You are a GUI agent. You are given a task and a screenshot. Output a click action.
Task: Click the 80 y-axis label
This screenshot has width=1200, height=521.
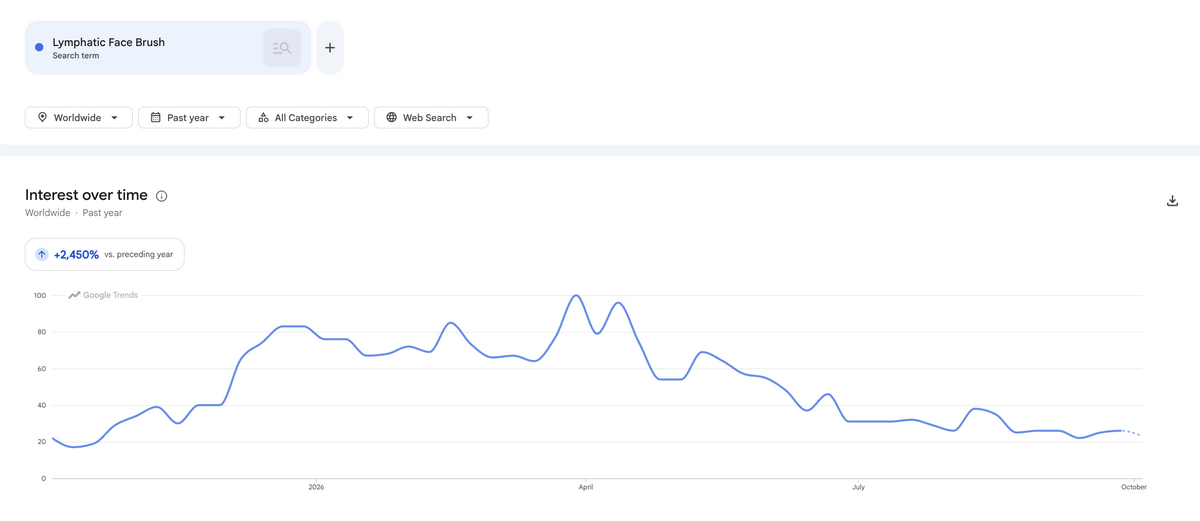pyautogui.click(x=42, y=332)
